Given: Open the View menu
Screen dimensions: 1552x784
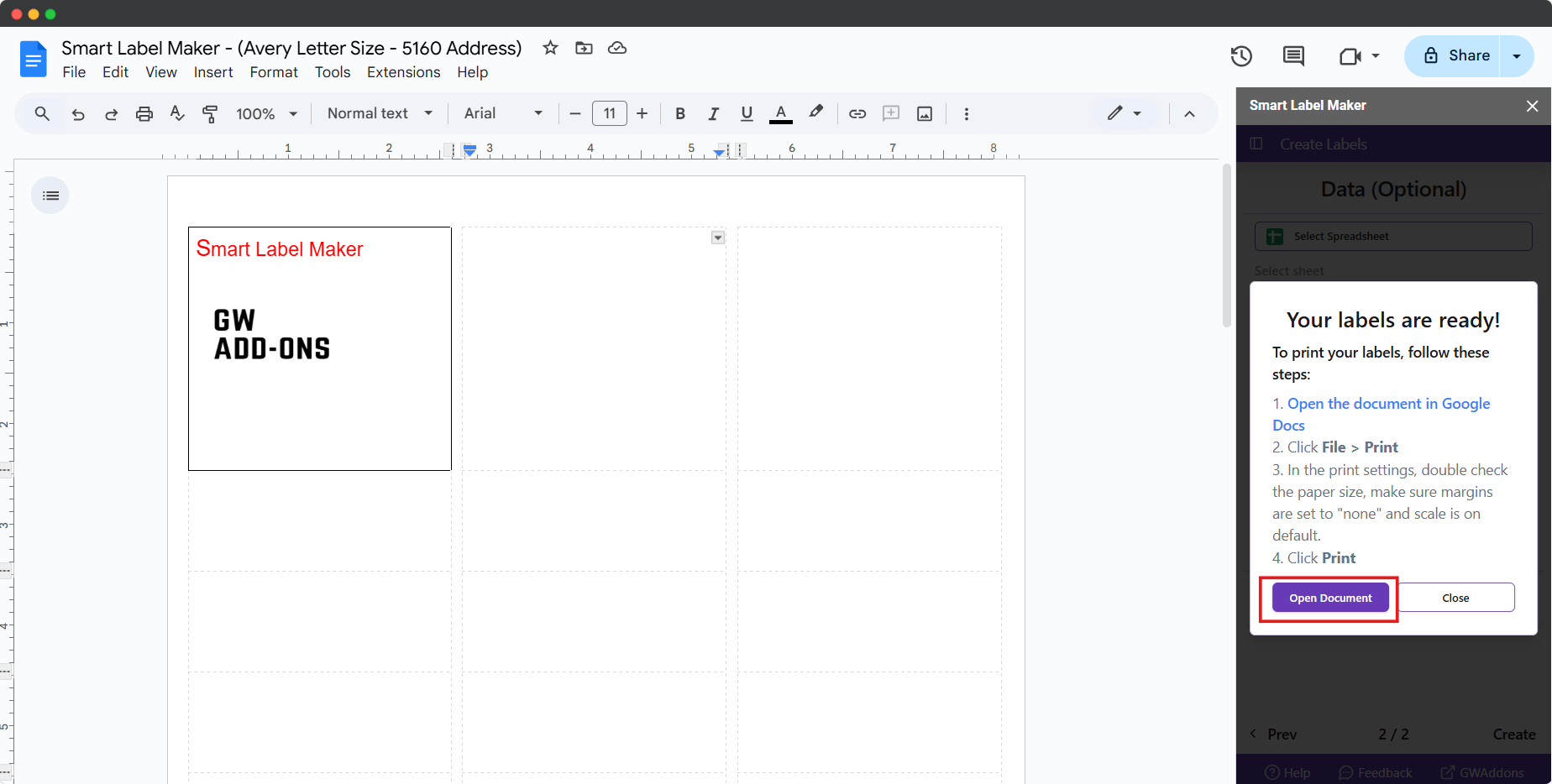Looking at the screenshot, I should point(161,72).
